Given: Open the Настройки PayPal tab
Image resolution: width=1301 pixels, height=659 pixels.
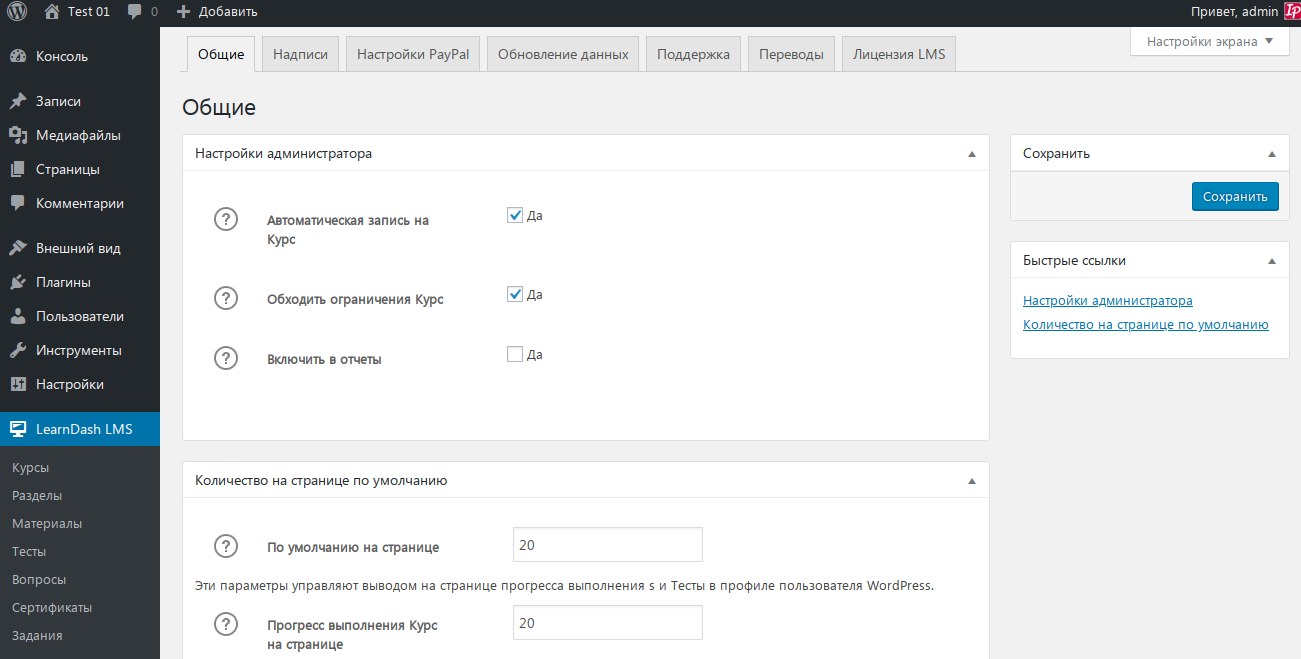Looking at the screenshot, I should click(413, 54).
